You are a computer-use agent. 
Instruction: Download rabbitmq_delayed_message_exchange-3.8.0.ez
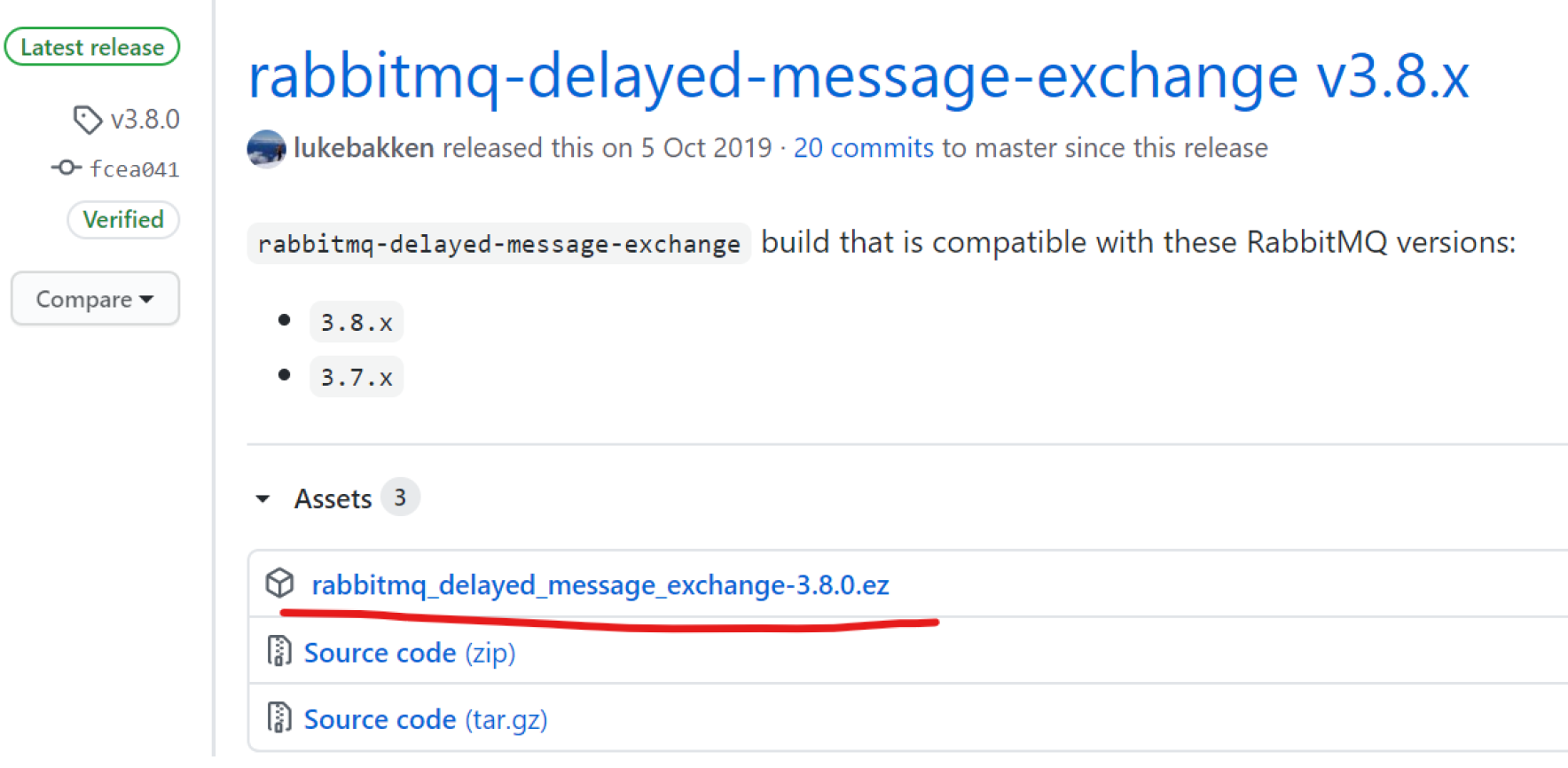(x=600, y=585)
